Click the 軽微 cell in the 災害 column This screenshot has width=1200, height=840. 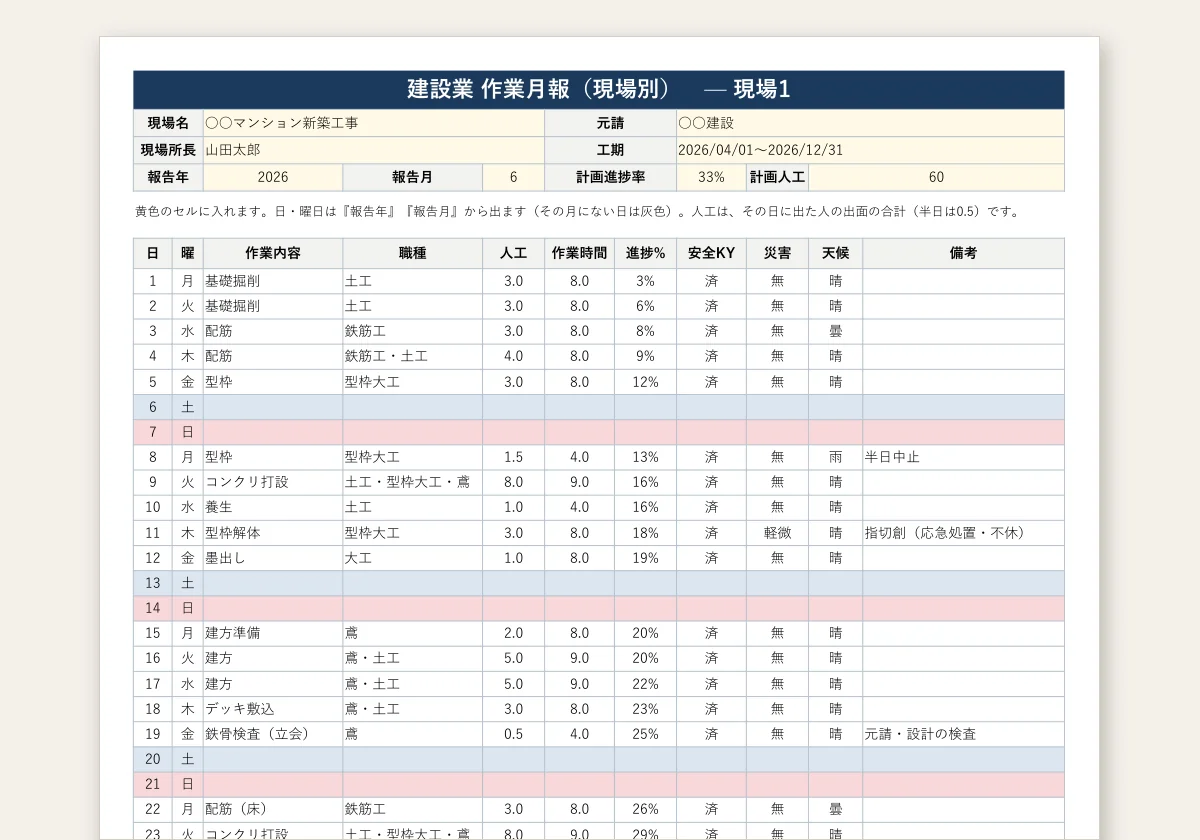[778, 533]
